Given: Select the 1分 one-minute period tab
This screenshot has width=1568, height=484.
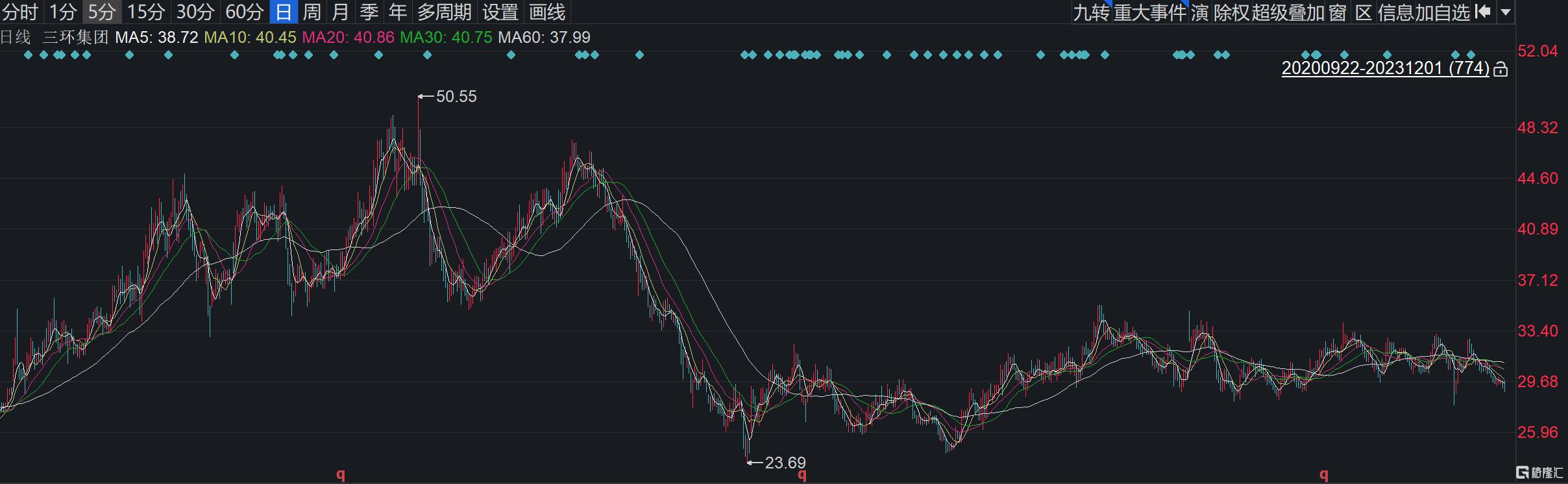Looking at the screenshot, I should click(64, 12).
